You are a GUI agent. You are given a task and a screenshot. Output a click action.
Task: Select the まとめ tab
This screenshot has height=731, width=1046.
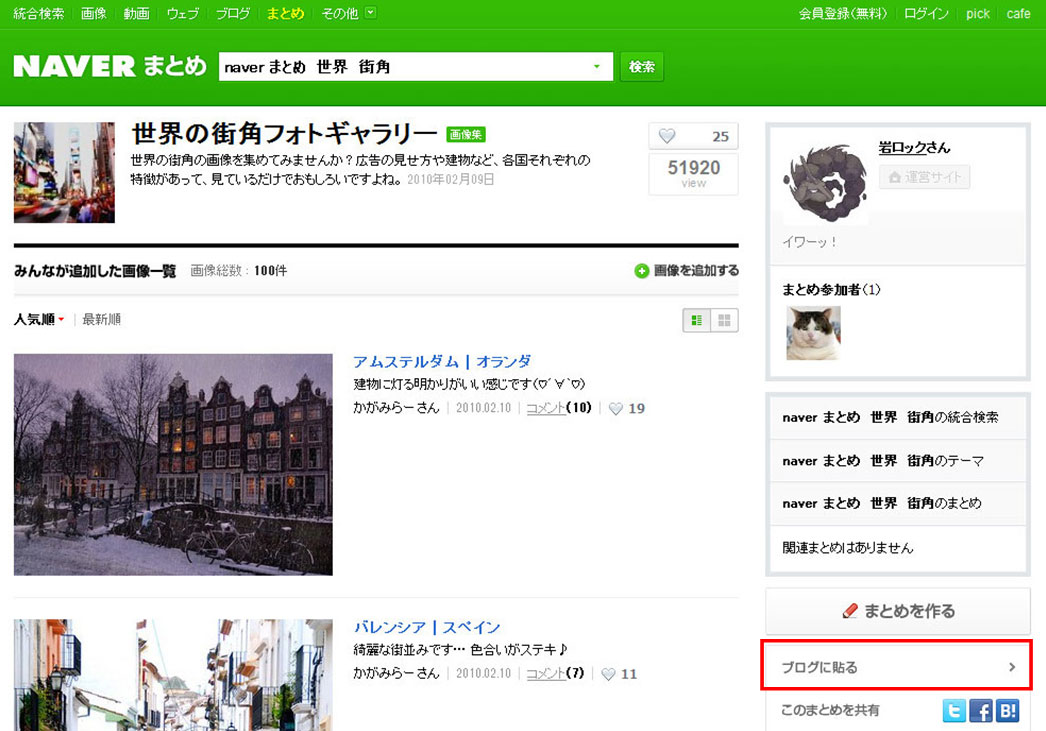286,13
